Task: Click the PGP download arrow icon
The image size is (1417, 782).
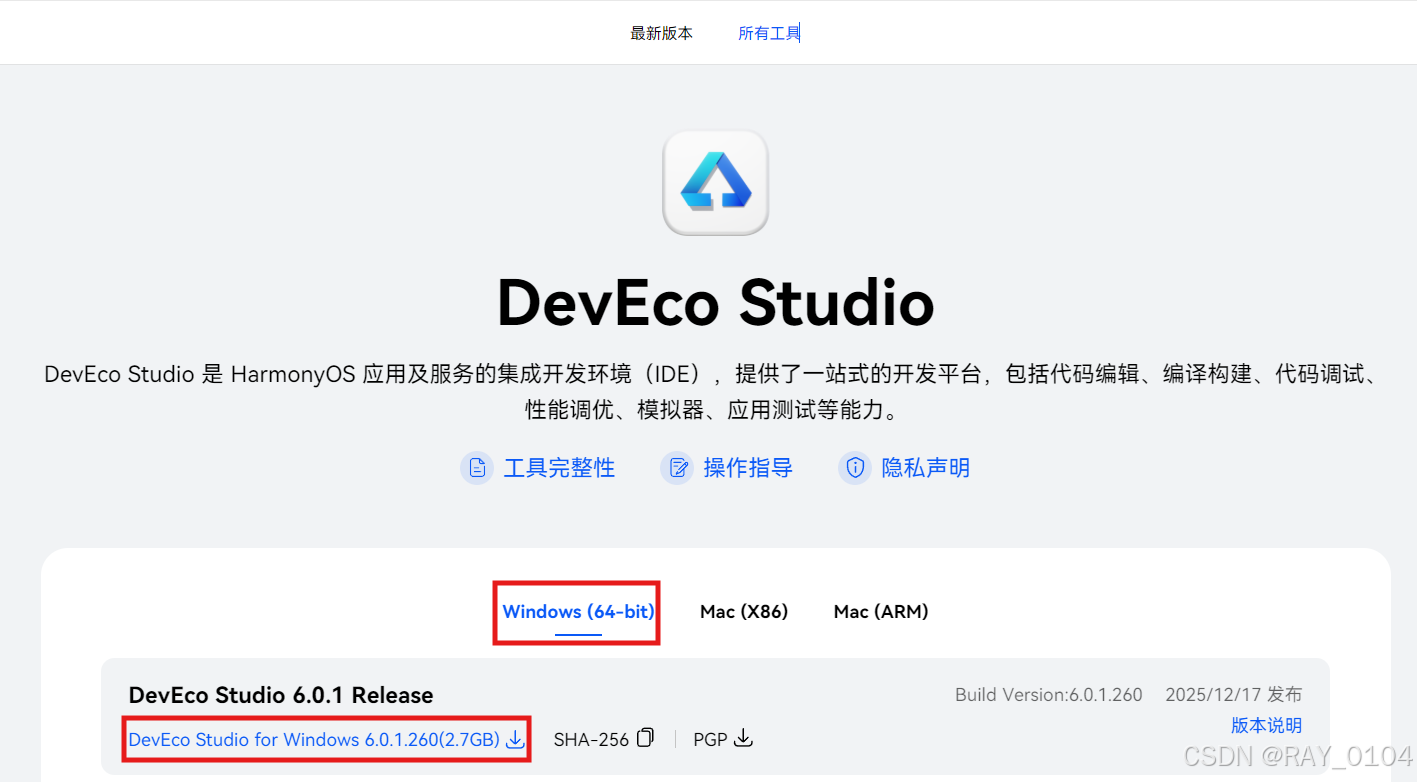Action: tap(743, 739)
